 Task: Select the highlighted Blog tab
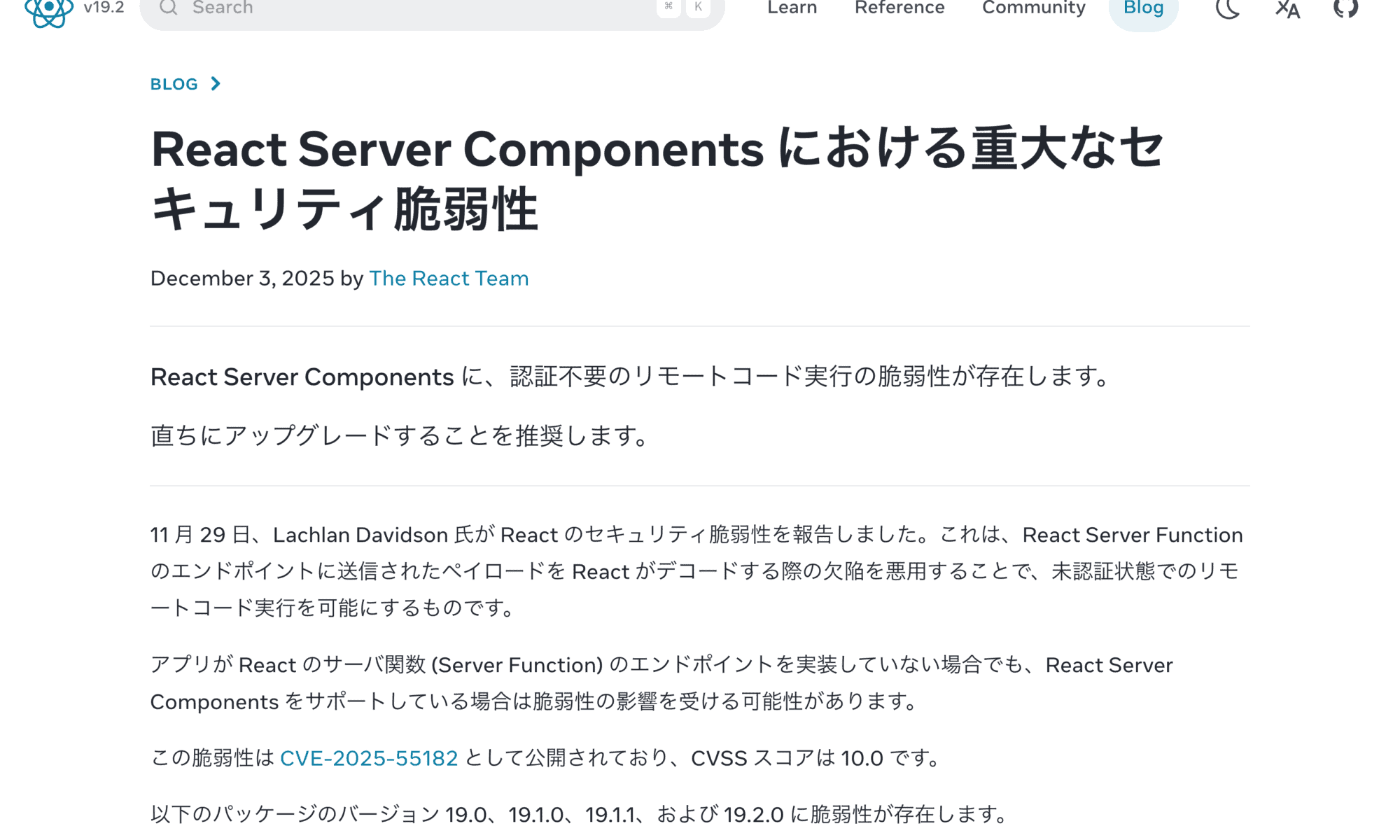pos(1143,8)
